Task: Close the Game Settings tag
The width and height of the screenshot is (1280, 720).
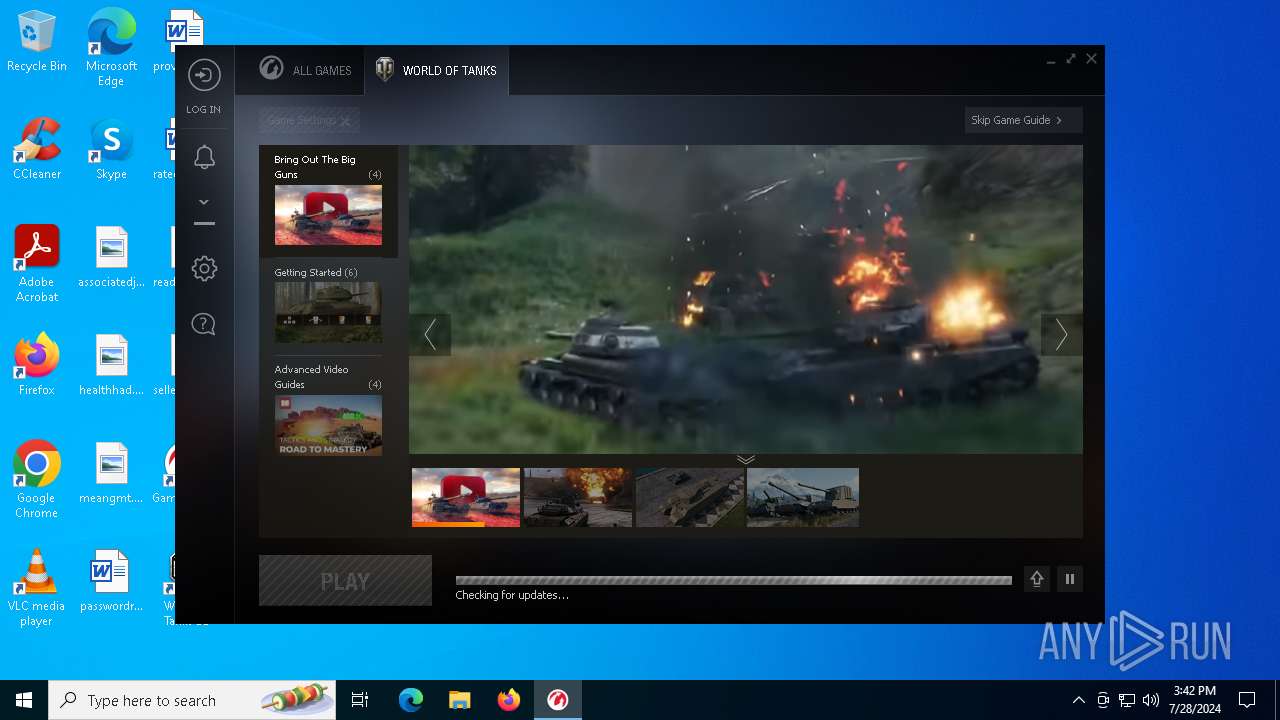Action: 345,121
